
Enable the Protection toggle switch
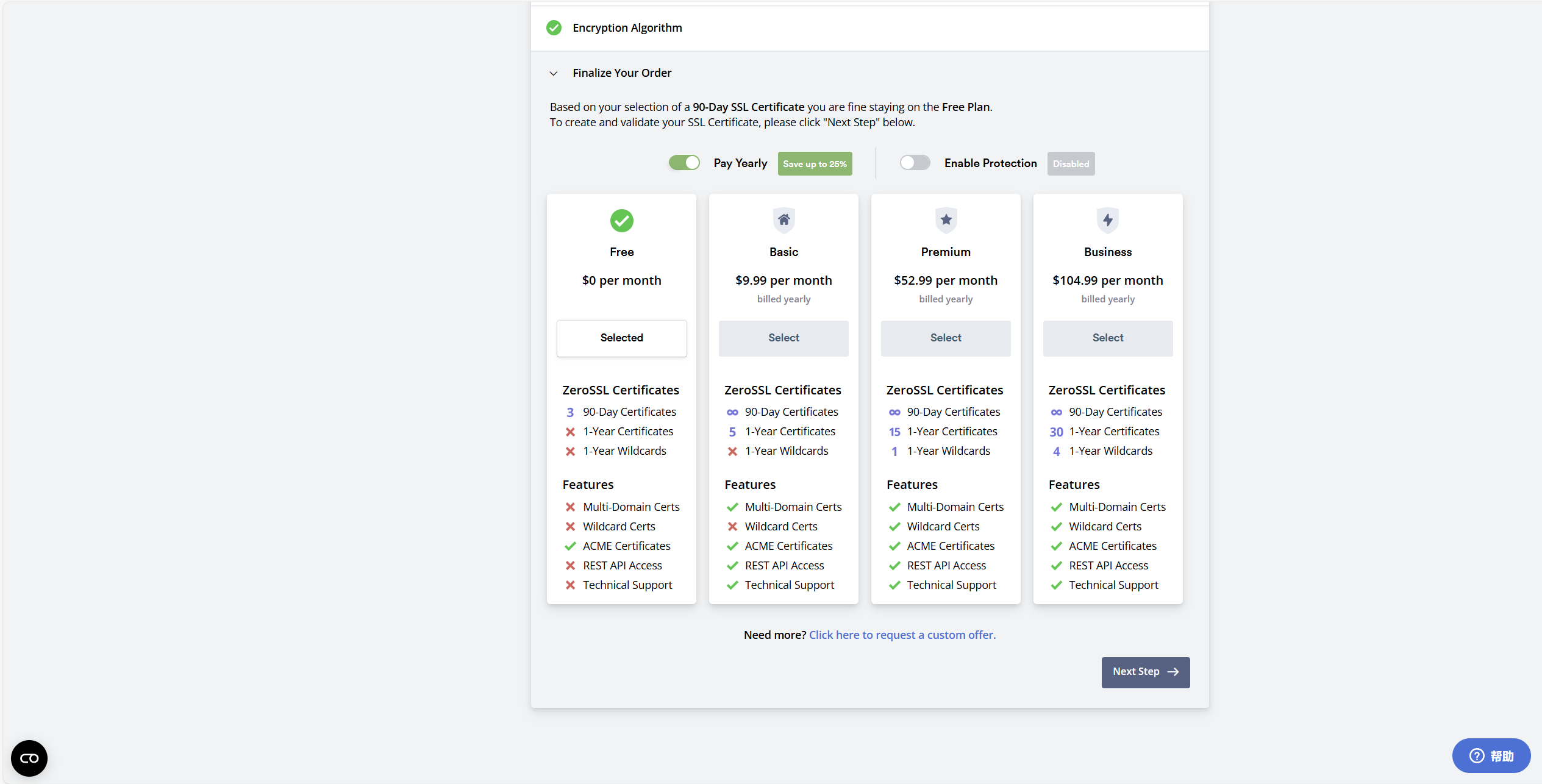coord(915,163)
